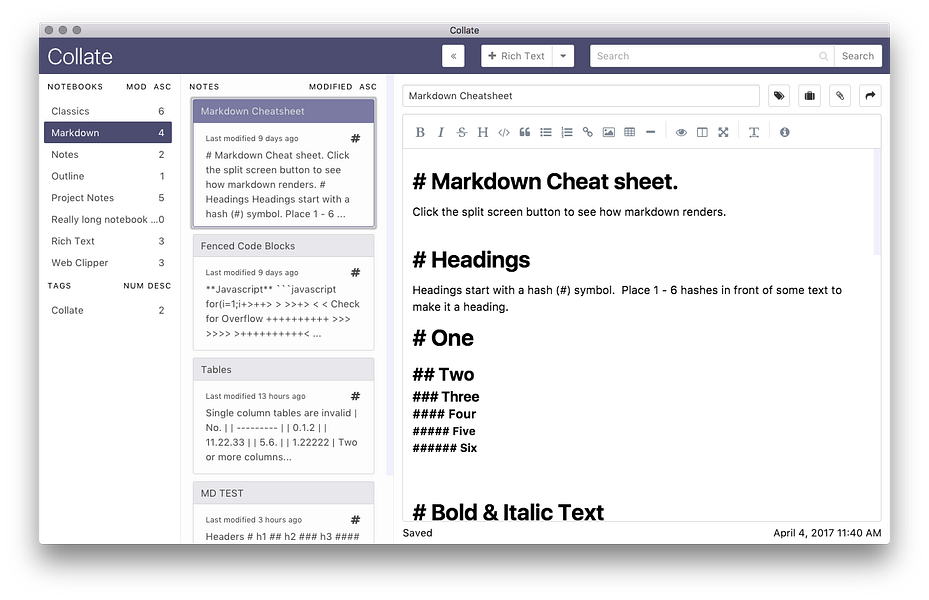Click the date 'April 4, 2017 11:40 AM'
The width and height of the screenshot is (929, 600).
pyautogui.click(x=827, y=532)
